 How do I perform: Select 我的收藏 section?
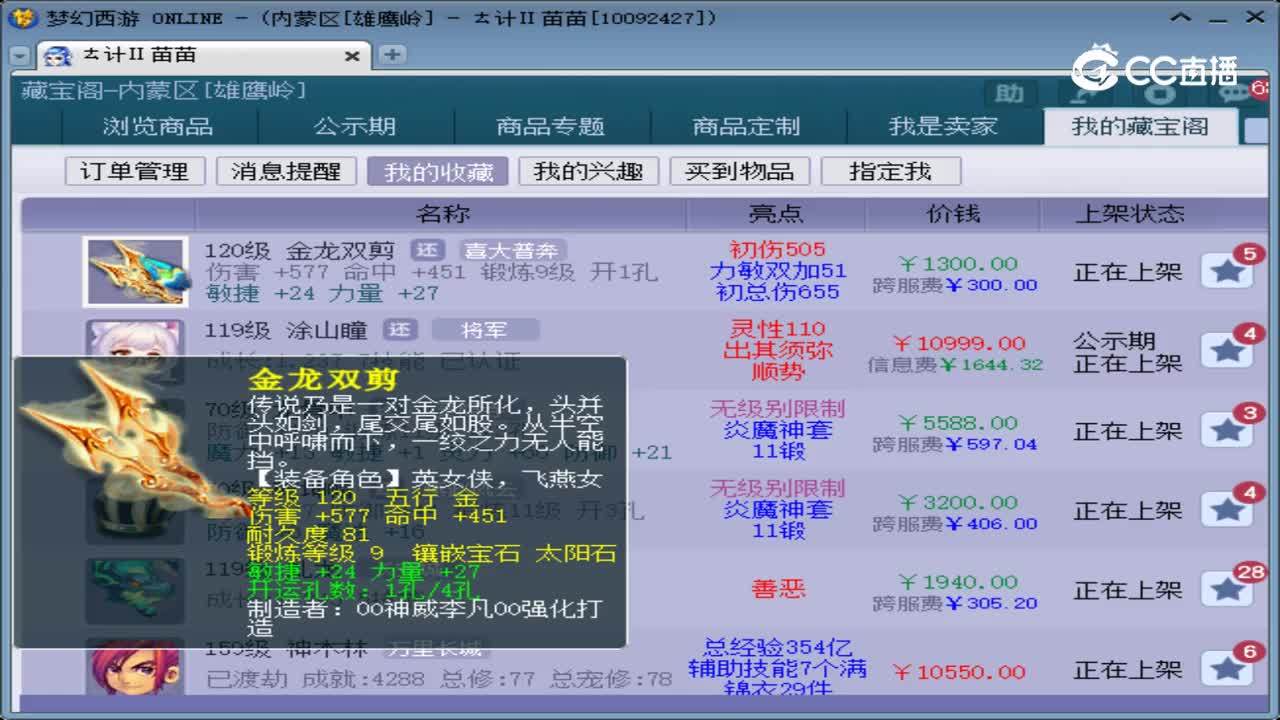pos(438,171)
